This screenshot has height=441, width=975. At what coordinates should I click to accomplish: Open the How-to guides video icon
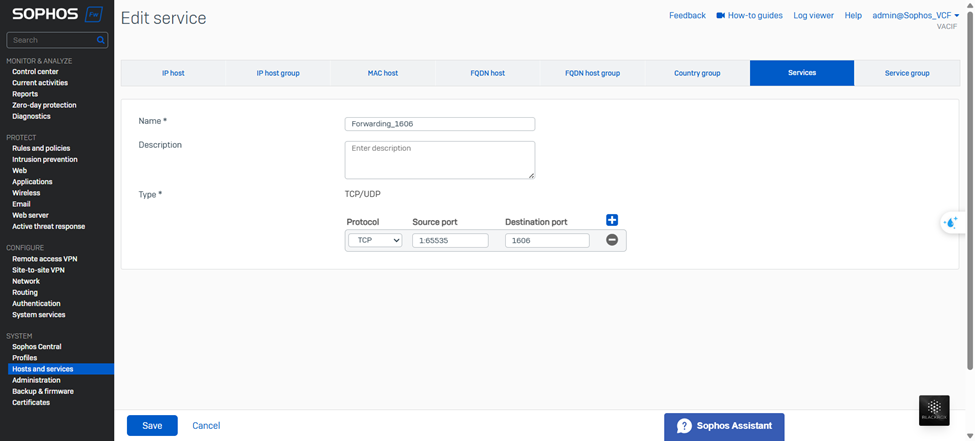[721, 16]
